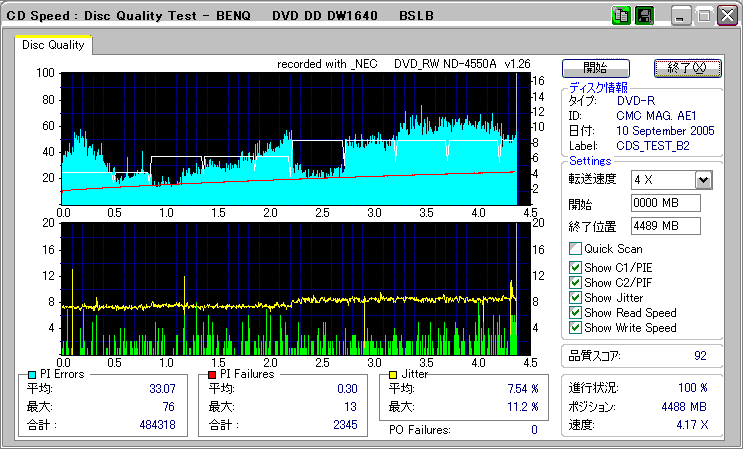Viewport: 743px width, 449px height.
Task: Toggle the Show C2/PIF checkbox
Action: pos(575,283)
